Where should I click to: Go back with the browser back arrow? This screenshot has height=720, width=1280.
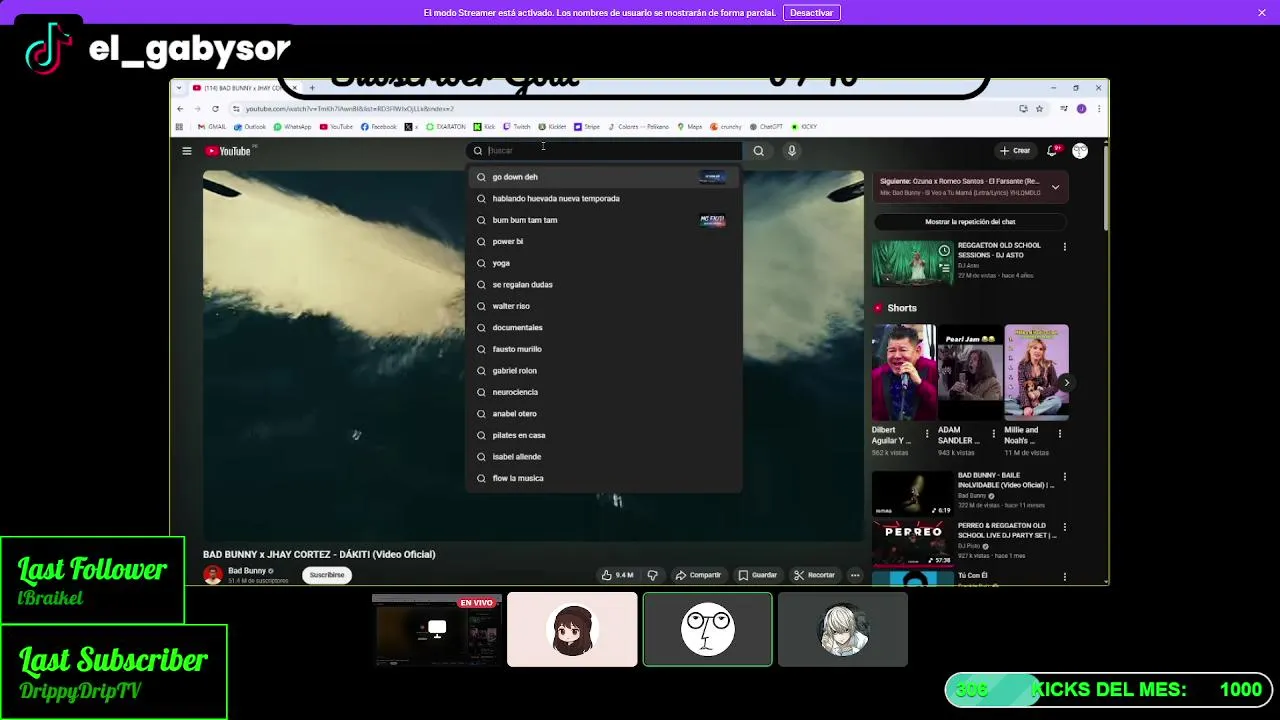180,109
